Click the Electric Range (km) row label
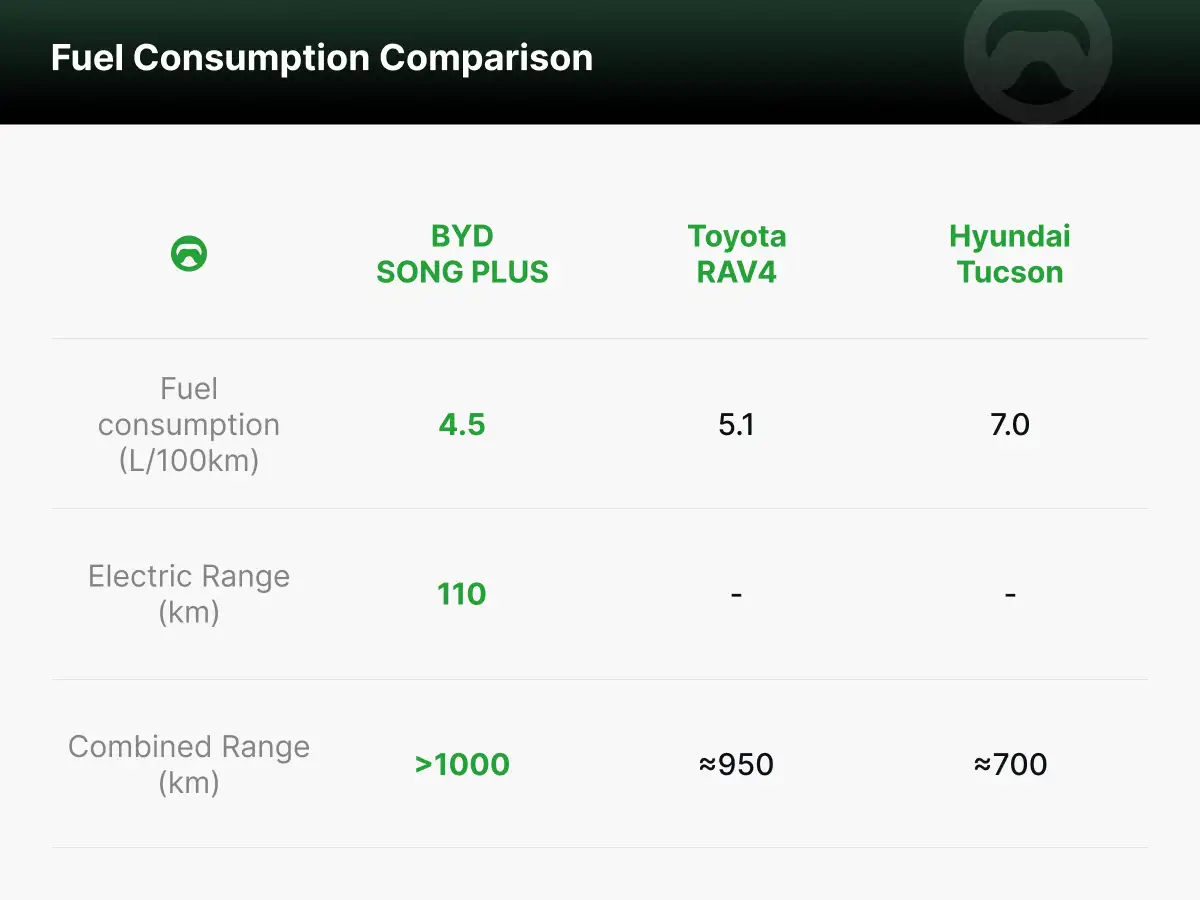 (x=189, y=594)
